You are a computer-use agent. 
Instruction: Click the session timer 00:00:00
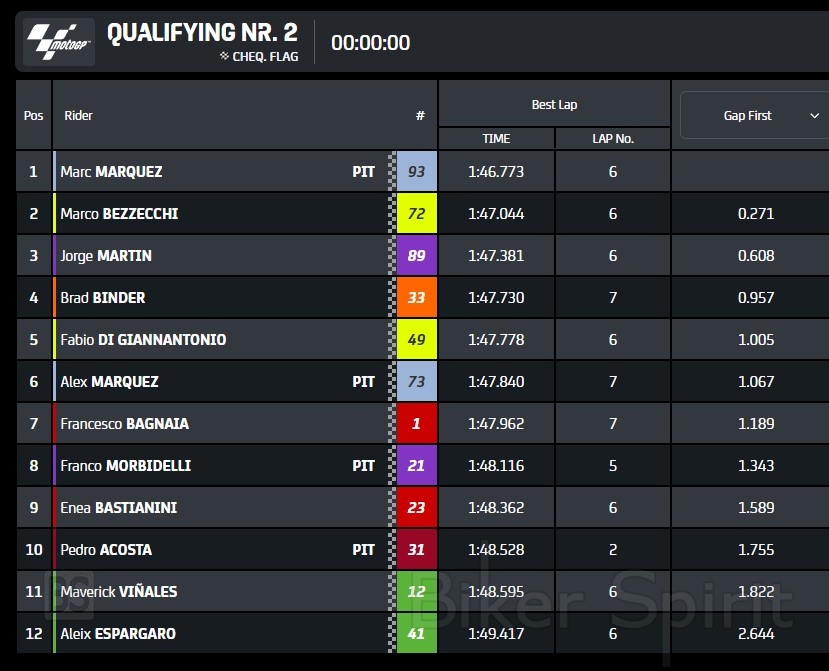pos(370,43)
